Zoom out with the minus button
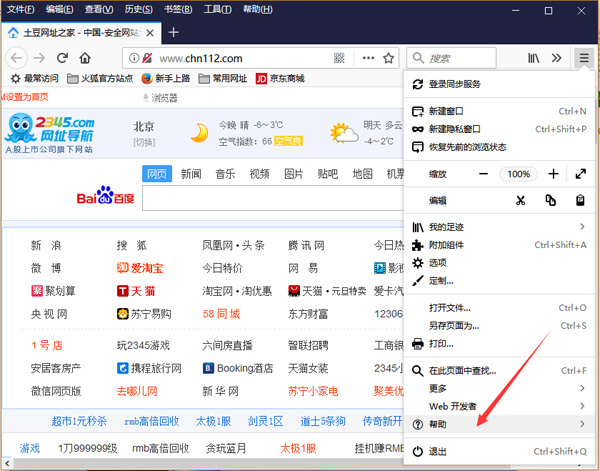Image resolution: width=600 pixels, height=471 pixels. tap(483, 174)
